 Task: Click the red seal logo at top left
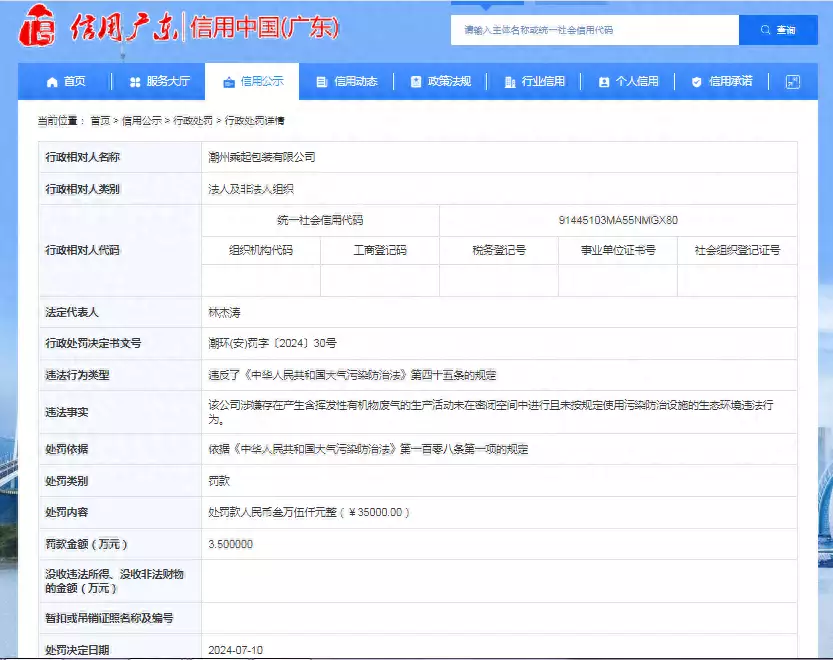click(x=36, y=28)
